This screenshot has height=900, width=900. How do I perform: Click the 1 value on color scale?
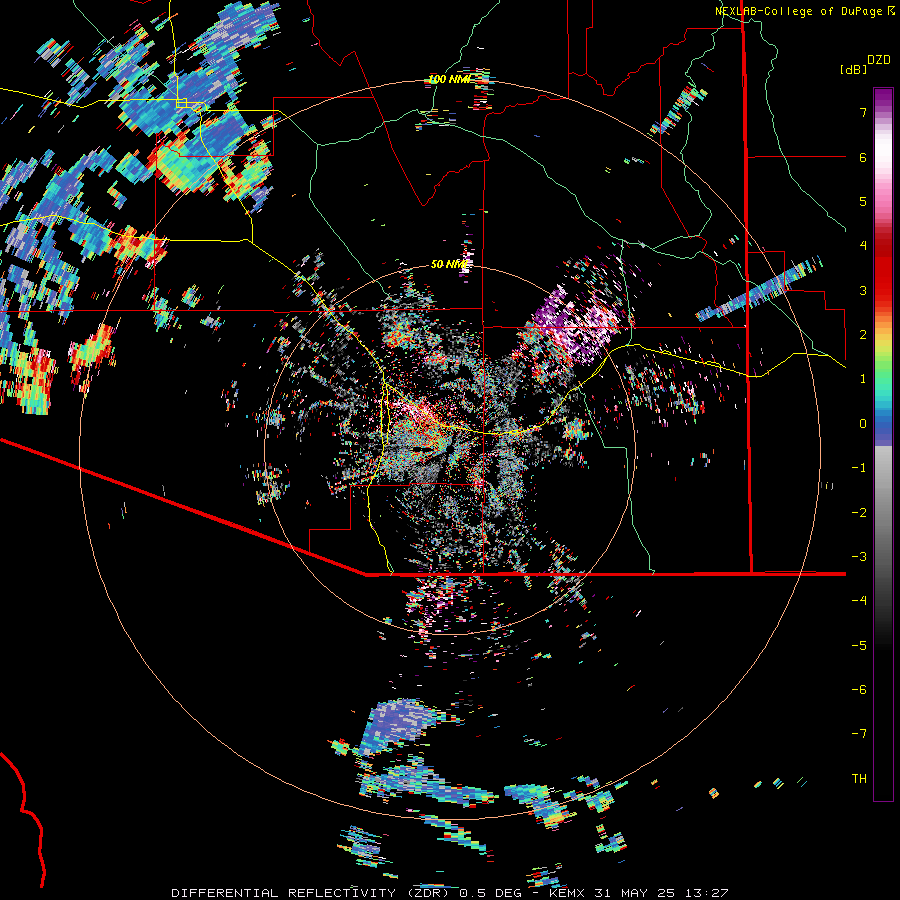pos(863,379)
